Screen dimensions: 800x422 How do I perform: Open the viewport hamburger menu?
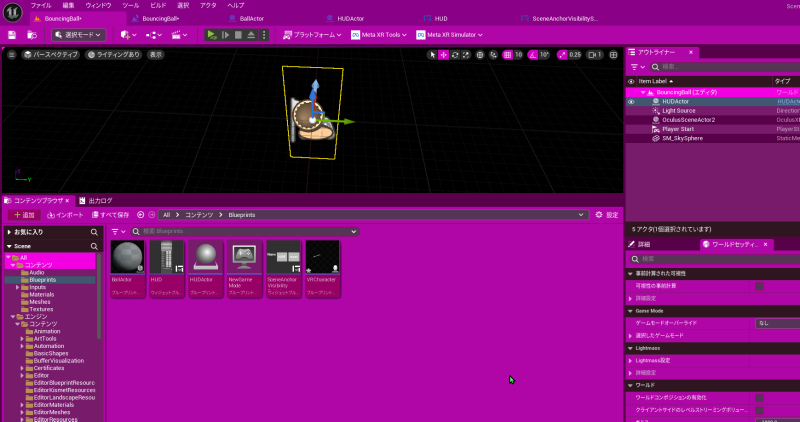coord(12,55)
